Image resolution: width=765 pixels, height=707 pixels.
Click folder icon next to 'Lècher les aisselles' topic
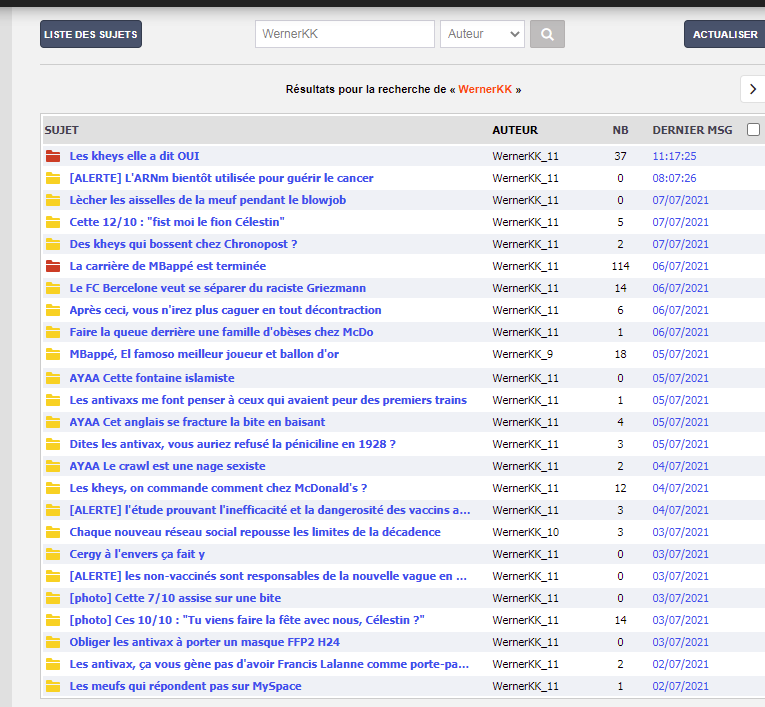pos(53,200)
